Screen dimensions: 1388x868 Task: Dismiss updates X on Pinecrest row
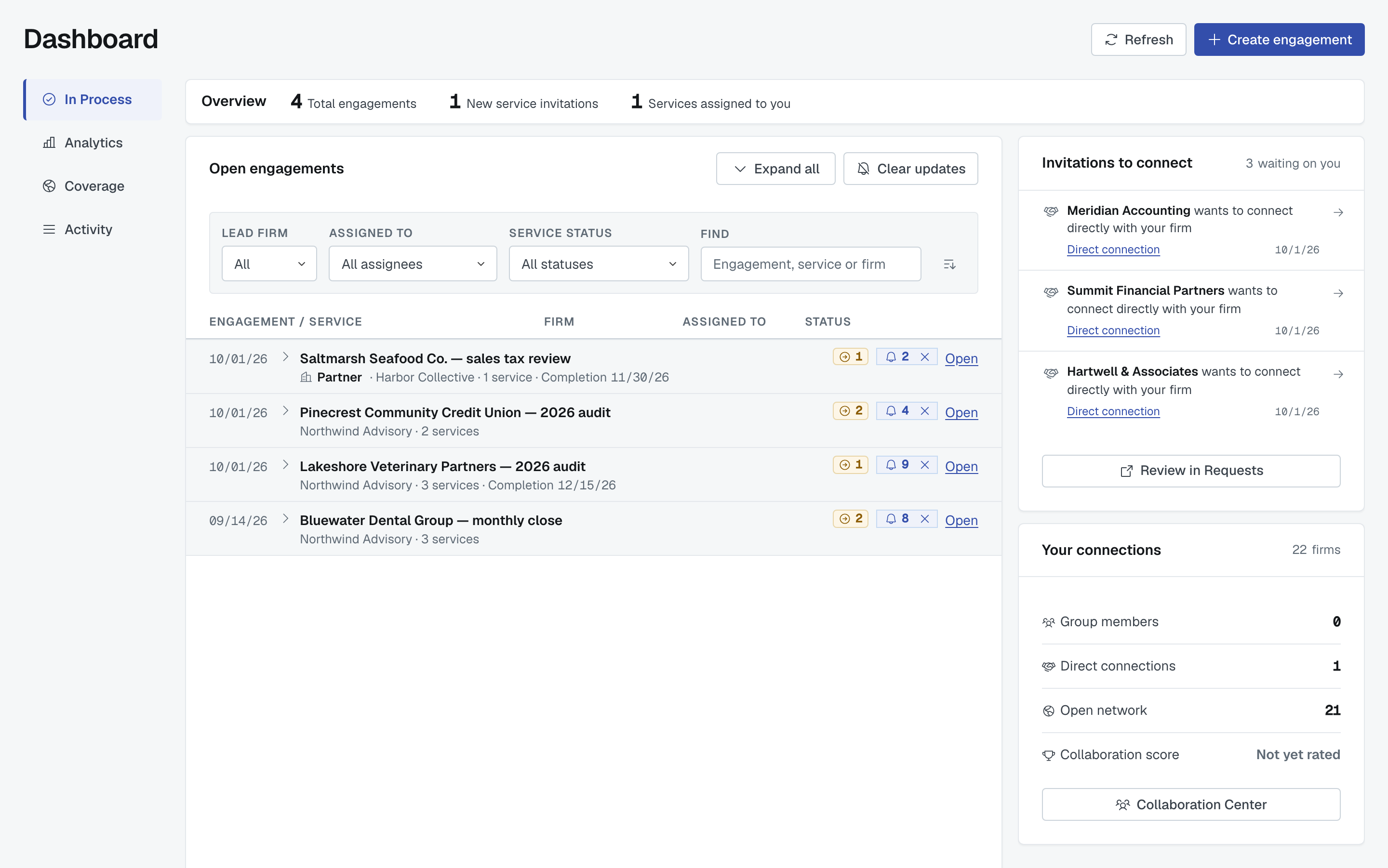924,411
